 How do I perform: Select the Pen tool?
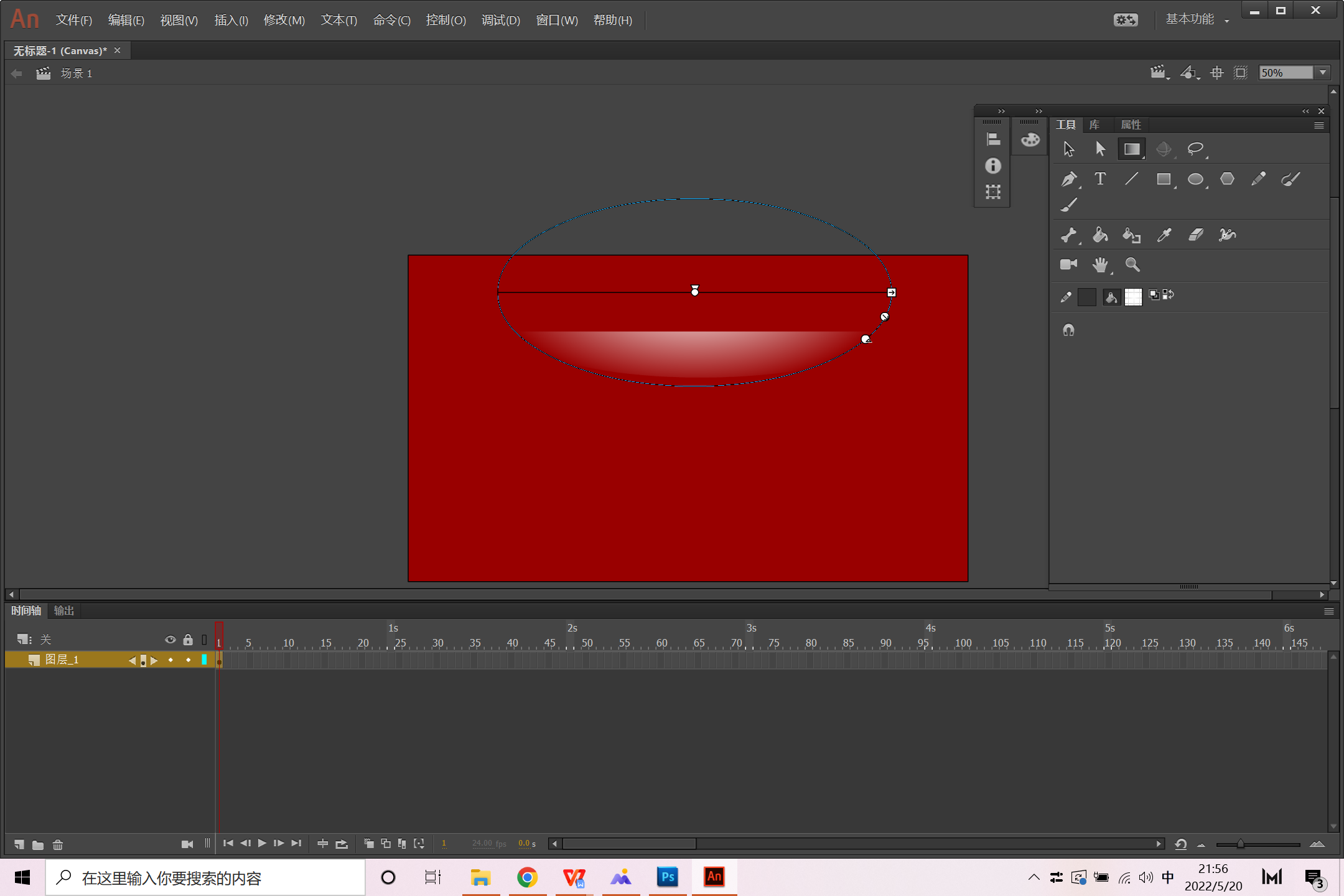coord(1068,179)
